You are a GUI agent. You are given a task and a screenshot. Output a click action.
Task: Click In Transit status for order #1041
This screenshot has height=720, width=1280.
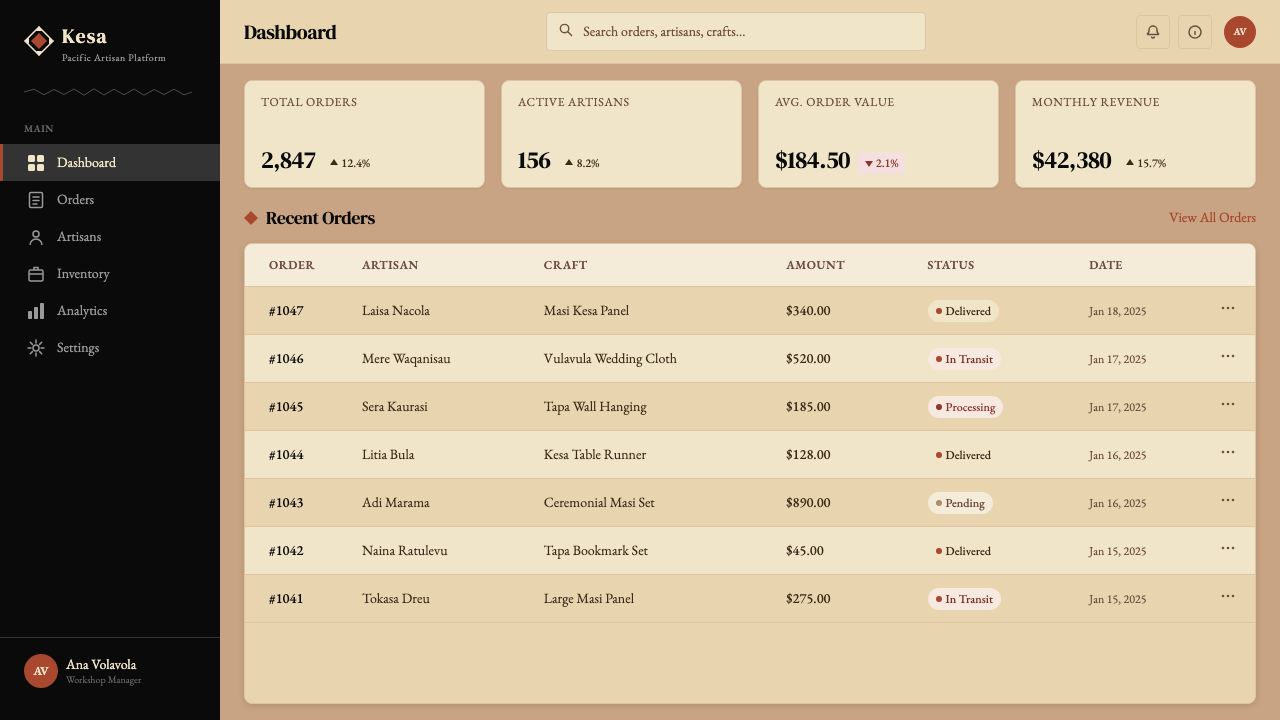pos(964,599)
